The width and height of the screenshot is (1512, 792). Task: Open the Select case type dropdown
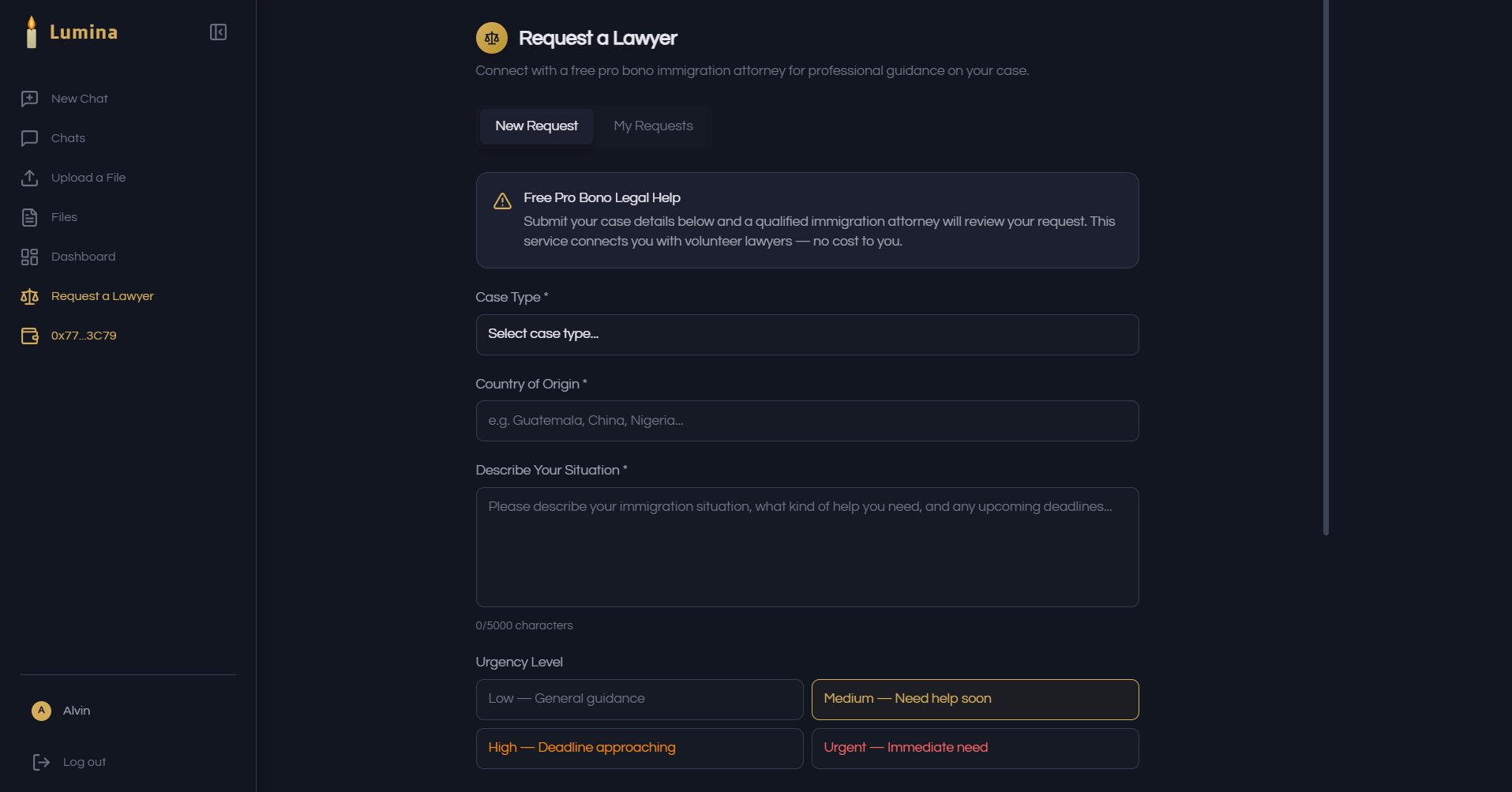(807, 335)
